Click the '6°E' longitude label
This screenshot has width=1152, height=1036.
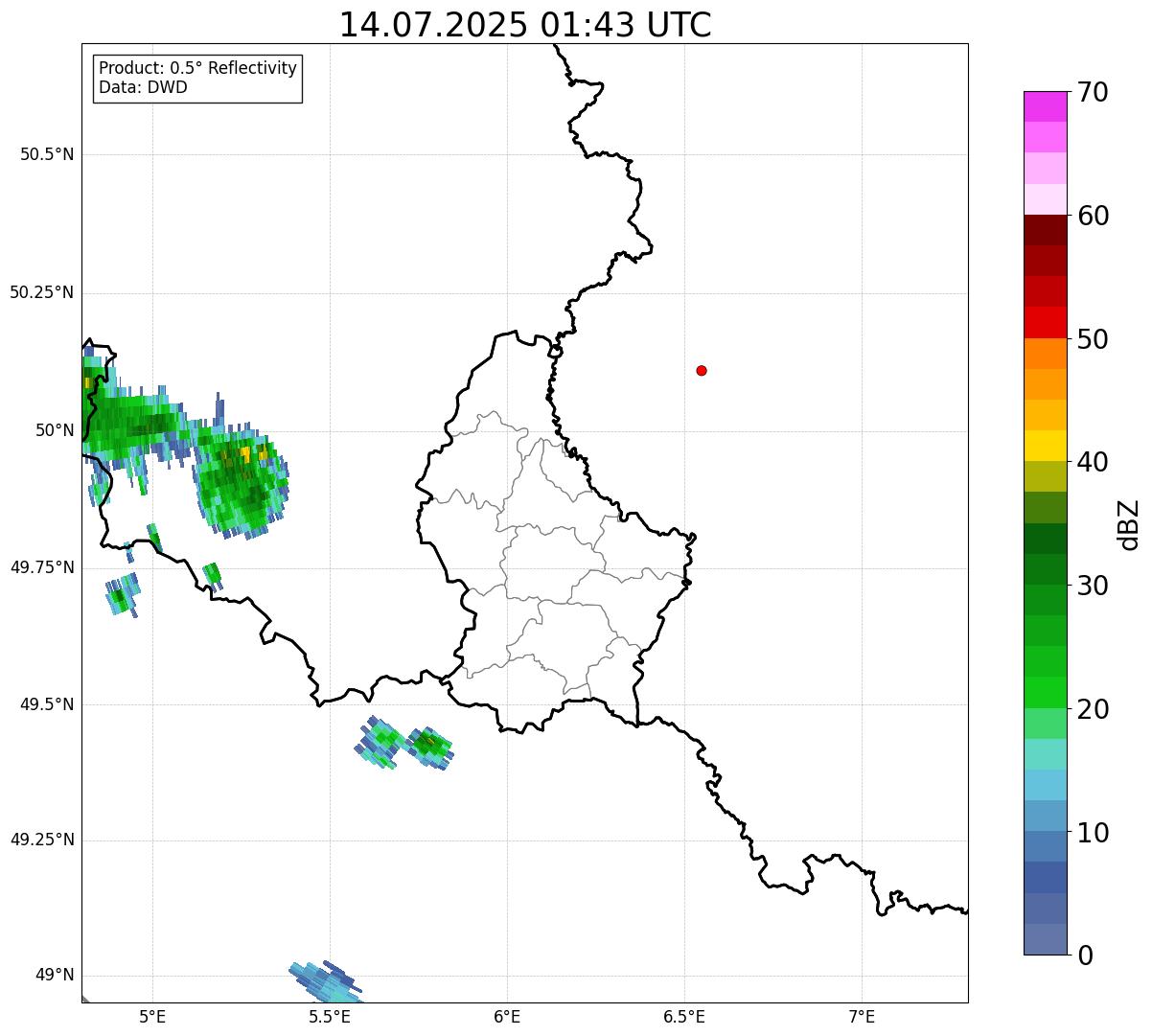pyautogui.click(x=507, y=1017)
